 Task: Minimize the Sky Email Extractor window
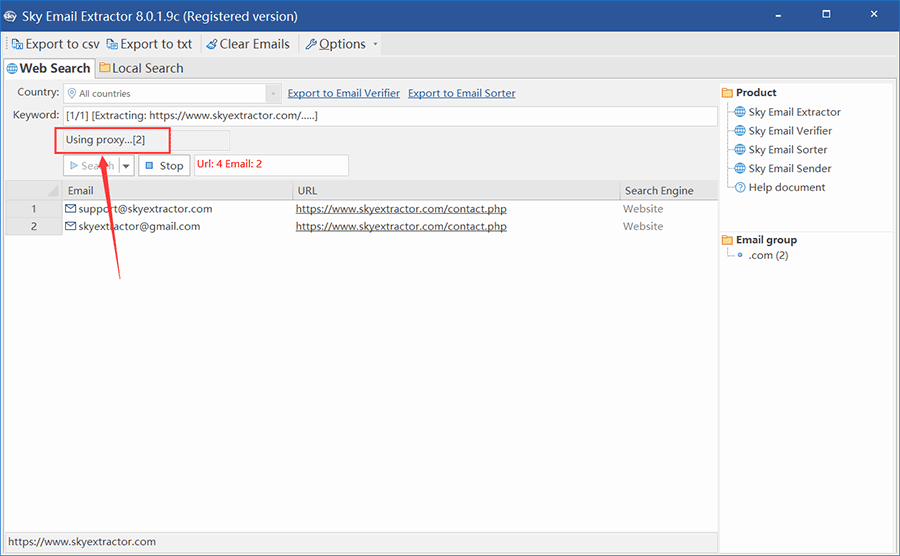point(778,15)
